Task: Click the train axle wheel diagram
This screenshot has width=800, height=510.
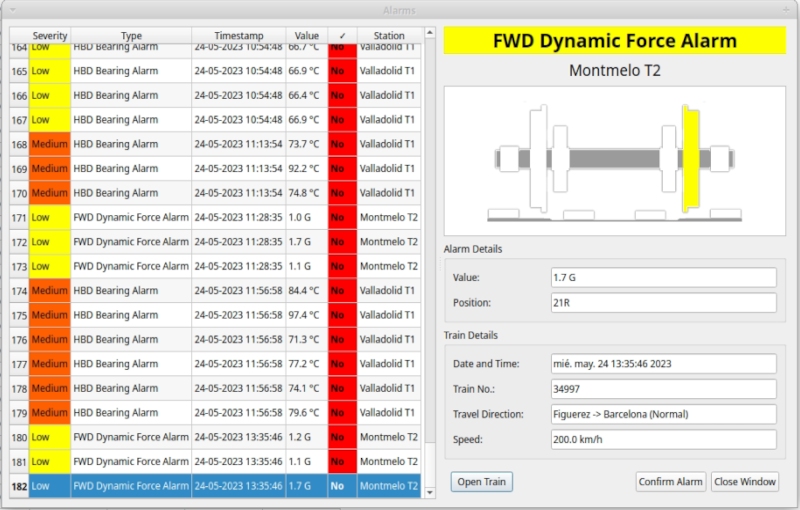Action: click(x=614, y=160)
